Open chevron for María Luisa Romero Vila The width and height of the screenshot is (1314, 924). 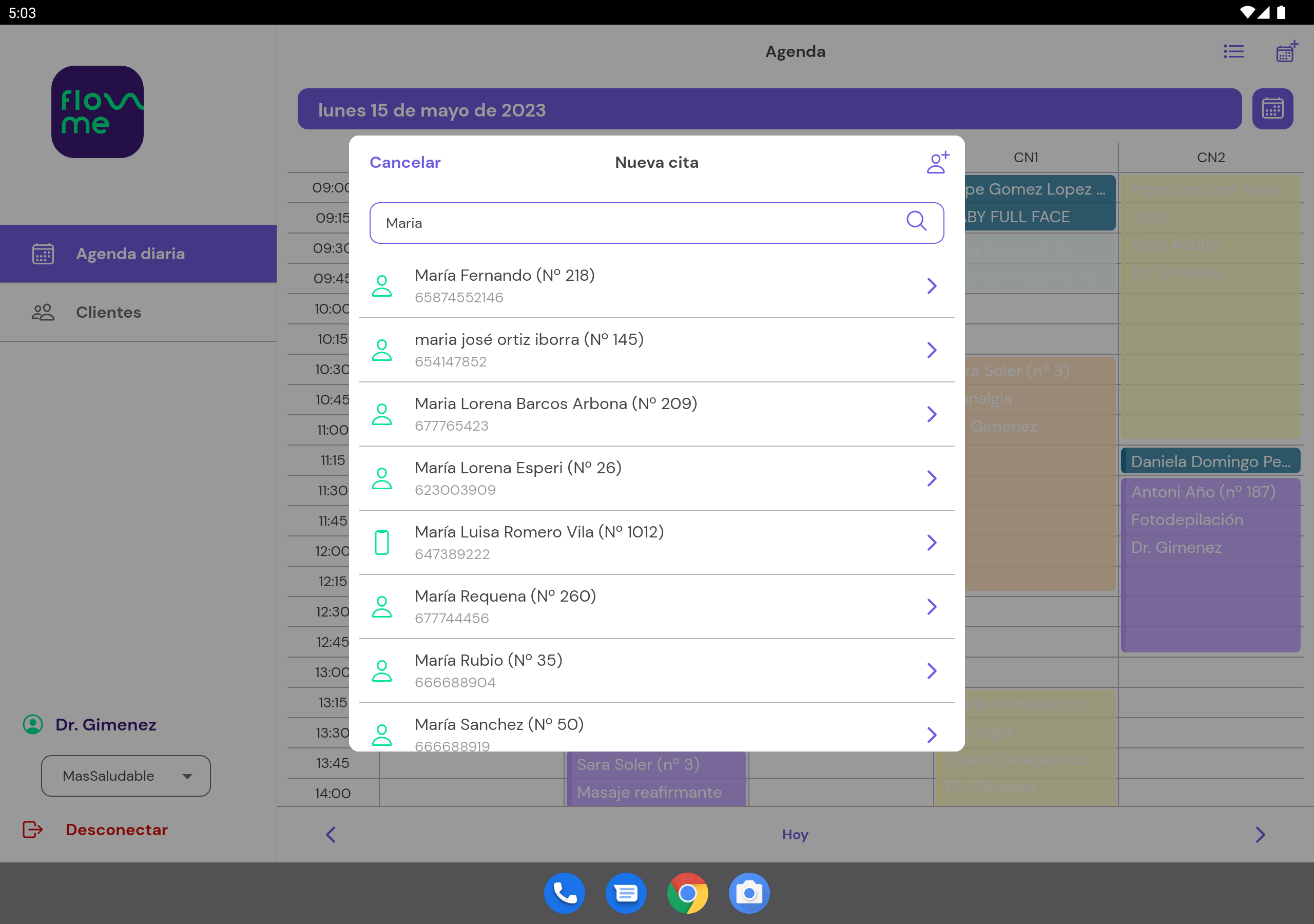(932, 542)
